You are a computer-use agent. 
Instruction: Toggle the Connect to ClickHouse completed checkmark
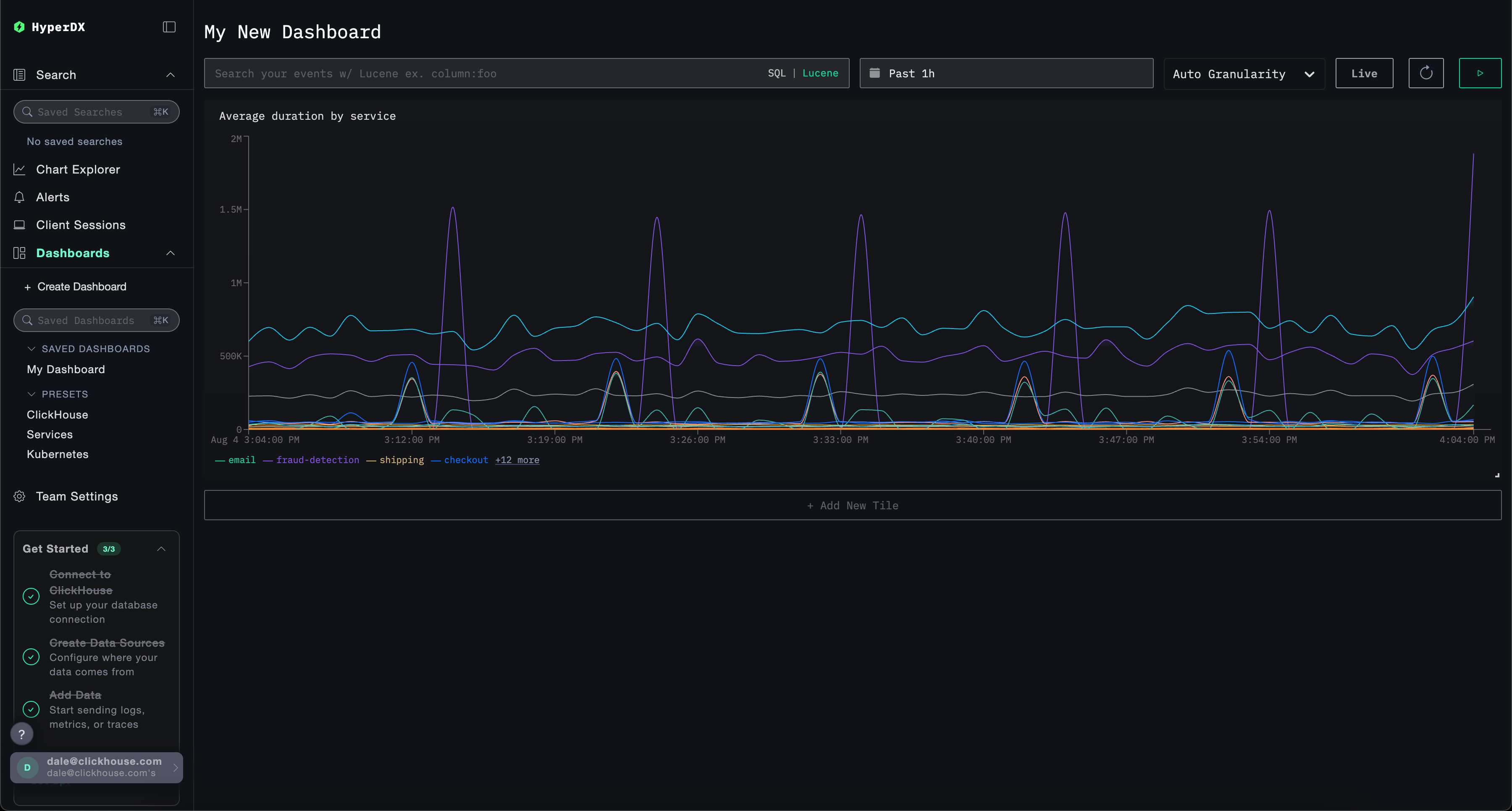pyautogui.click(x=31, y=597)
